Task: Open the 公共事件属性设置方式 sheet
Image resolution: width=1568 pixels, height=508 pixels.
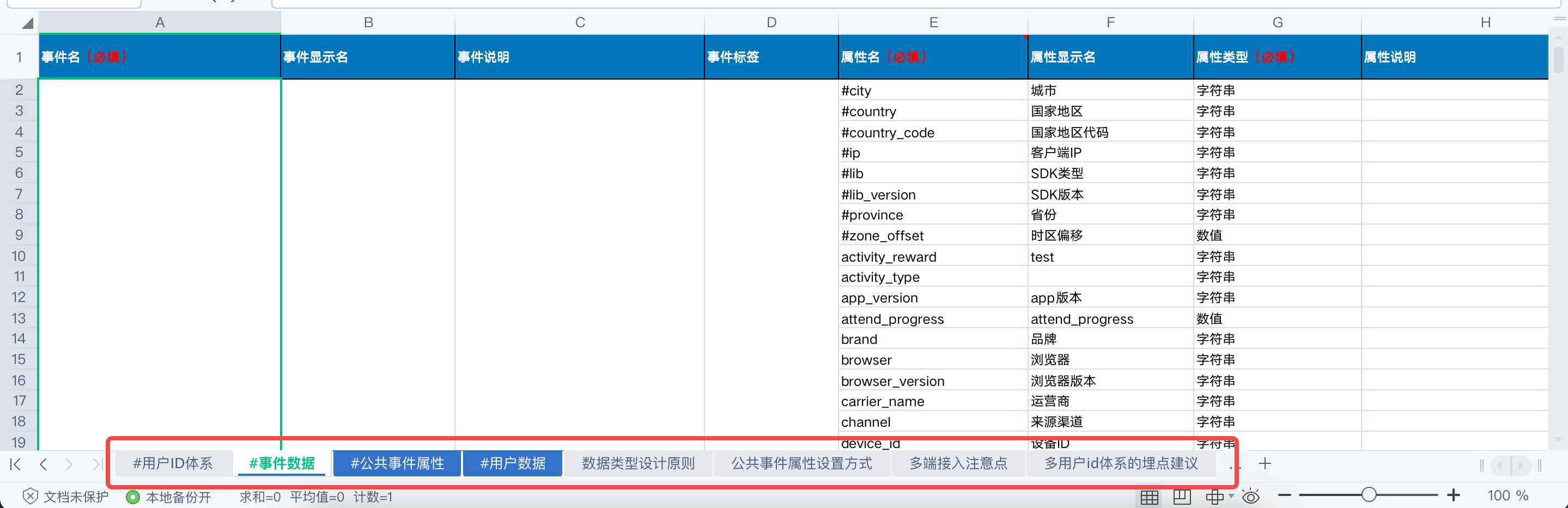Action: pyautogui.click(x=801, y=463)
